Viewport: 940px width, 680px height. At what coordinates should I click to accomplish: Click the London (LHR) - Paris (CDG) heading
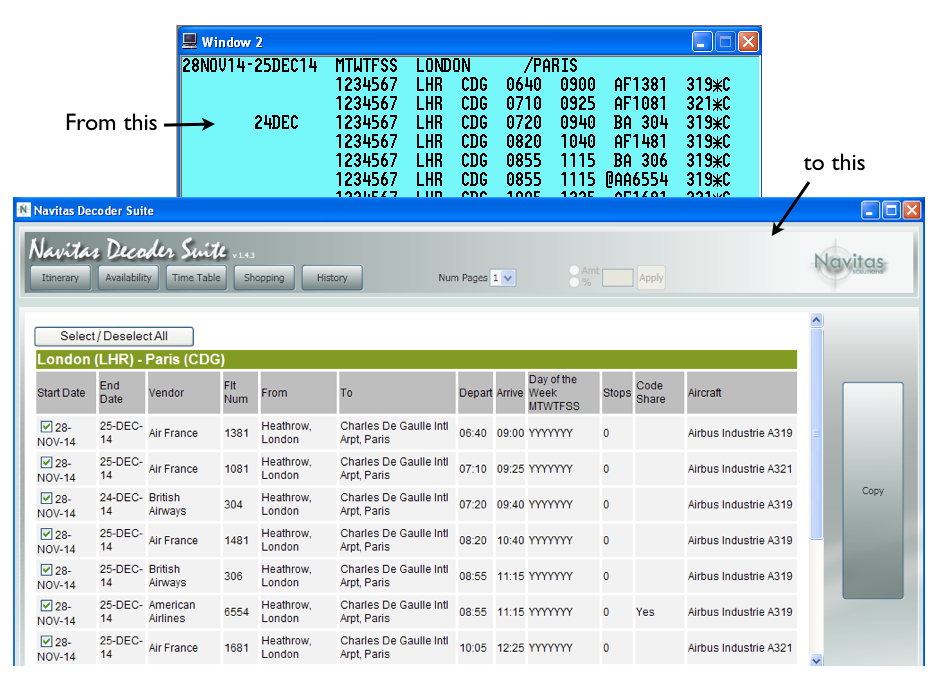click(x=131, y=359)
